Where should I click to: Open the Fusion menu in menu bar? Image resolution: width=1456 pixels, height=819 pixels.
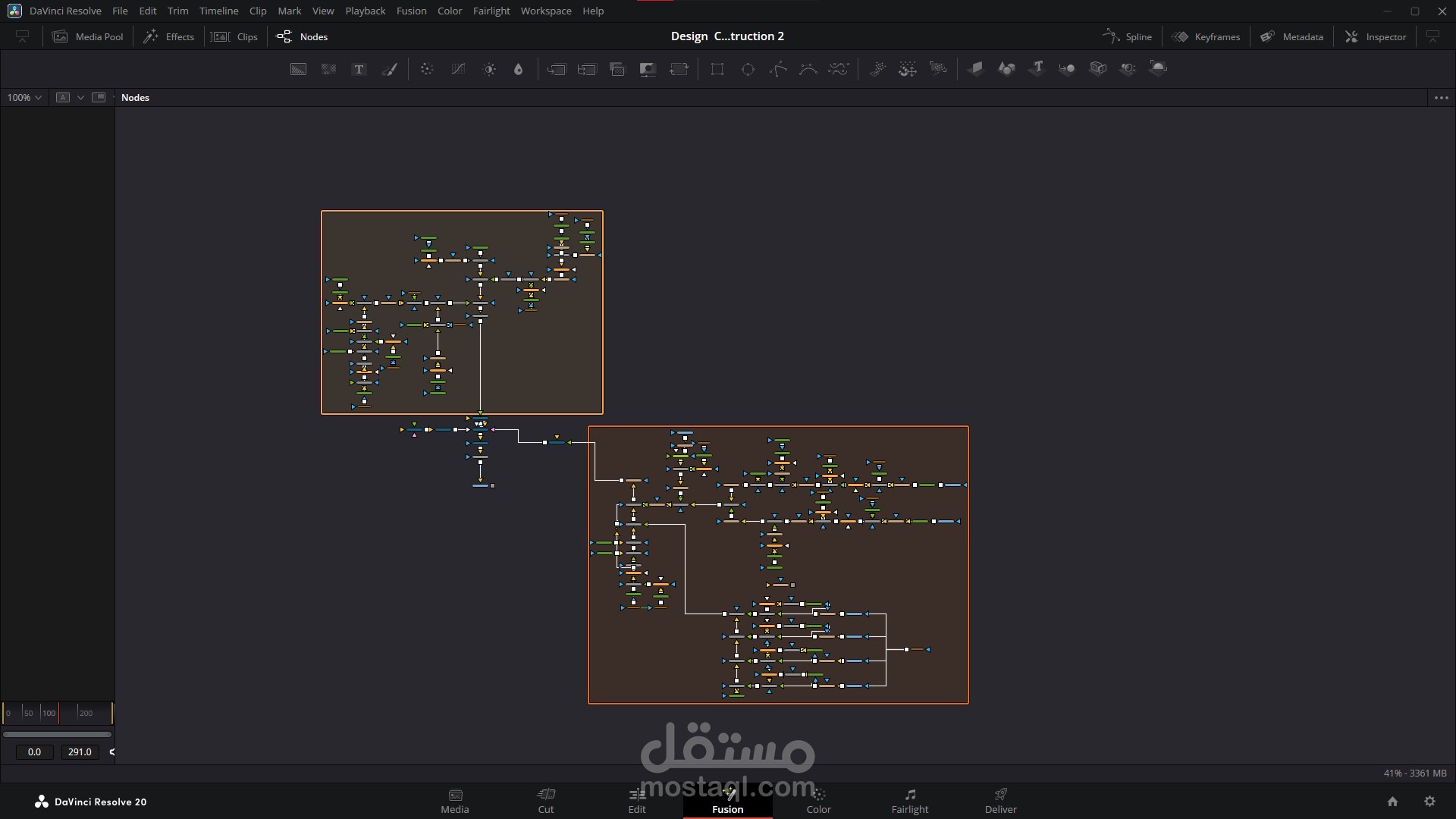(411, 11)
